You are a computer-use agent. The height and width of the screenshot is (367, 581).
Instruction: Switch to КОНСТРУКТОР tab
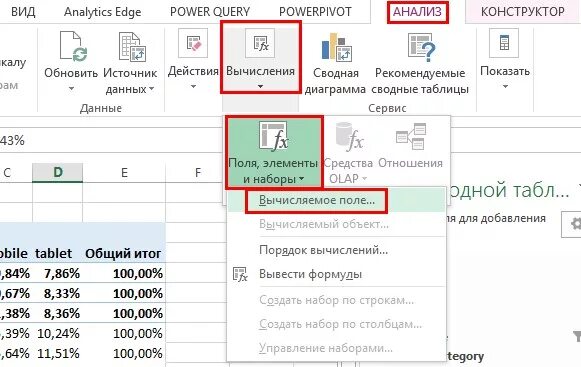click(x=522, y=11)
